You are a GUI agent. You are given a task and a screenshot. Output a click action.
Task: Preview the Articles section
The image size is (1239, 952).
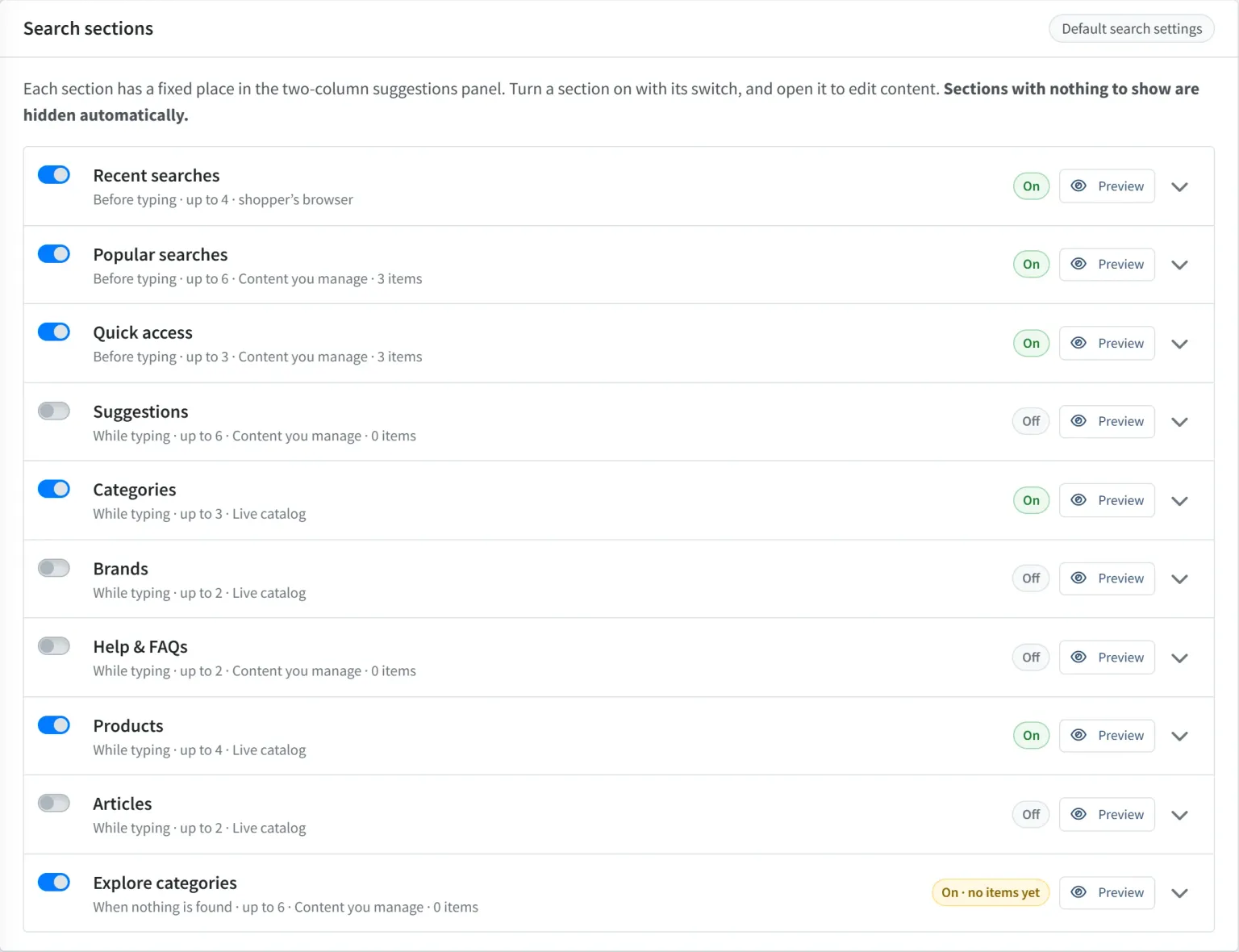(x=1107, y=815)
